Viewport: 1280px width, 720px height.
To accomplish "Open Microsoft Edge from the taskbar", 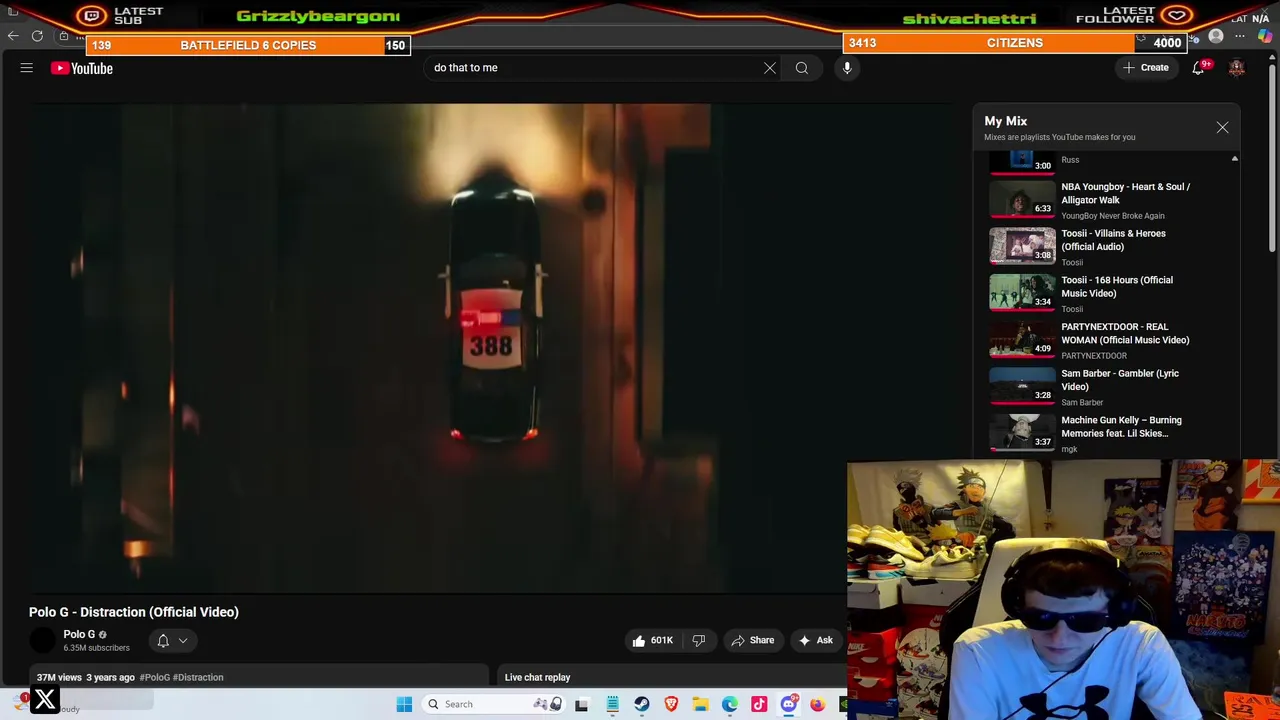I will (x=730, y=704).
